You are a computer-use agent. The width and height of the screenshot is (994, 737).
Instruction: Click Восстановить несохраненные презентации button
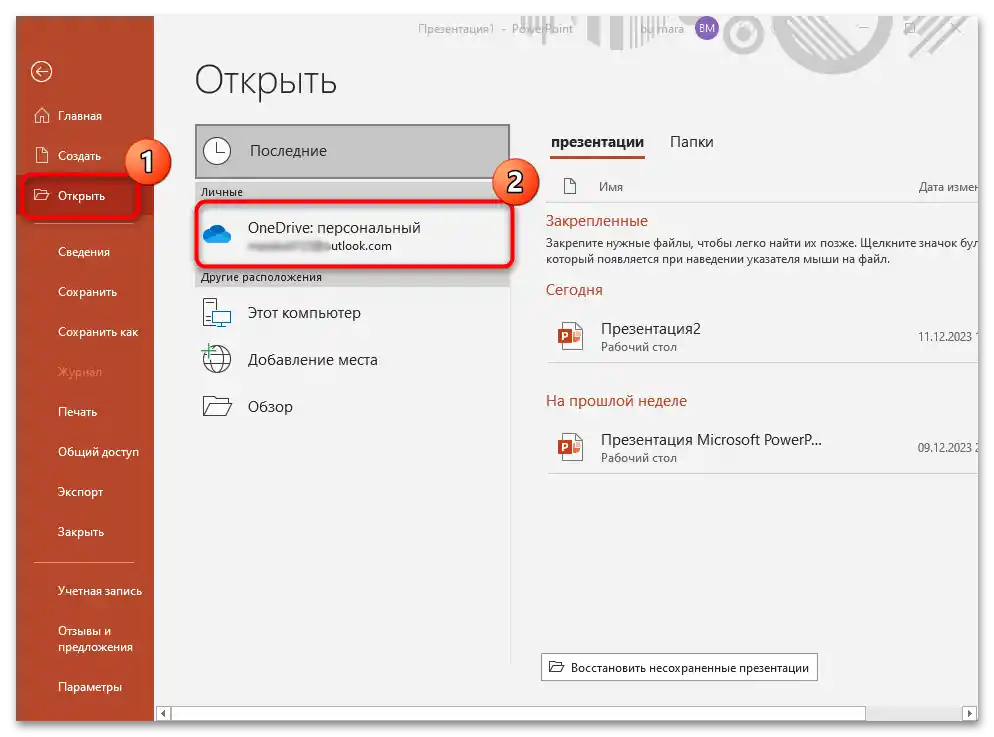[679, 666]
